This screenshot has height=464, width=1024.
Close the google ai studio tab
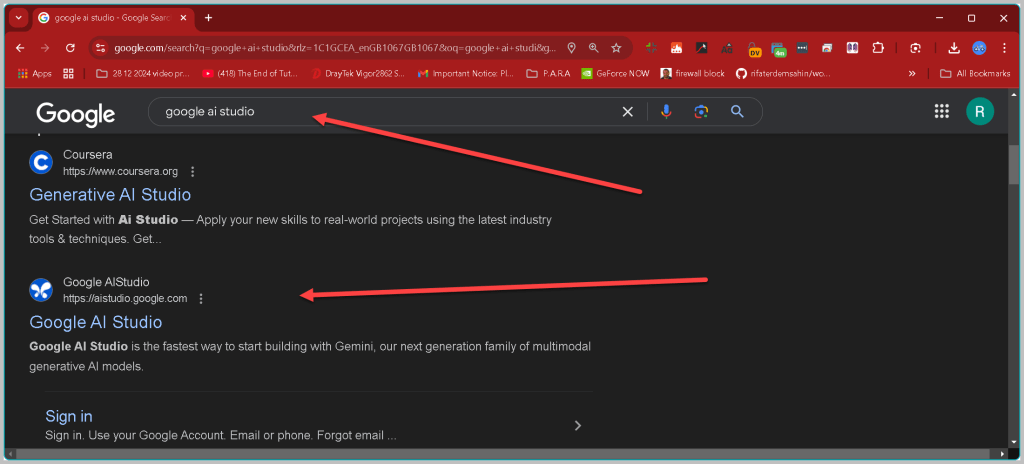pyautogui.click(x=182, y=18)
